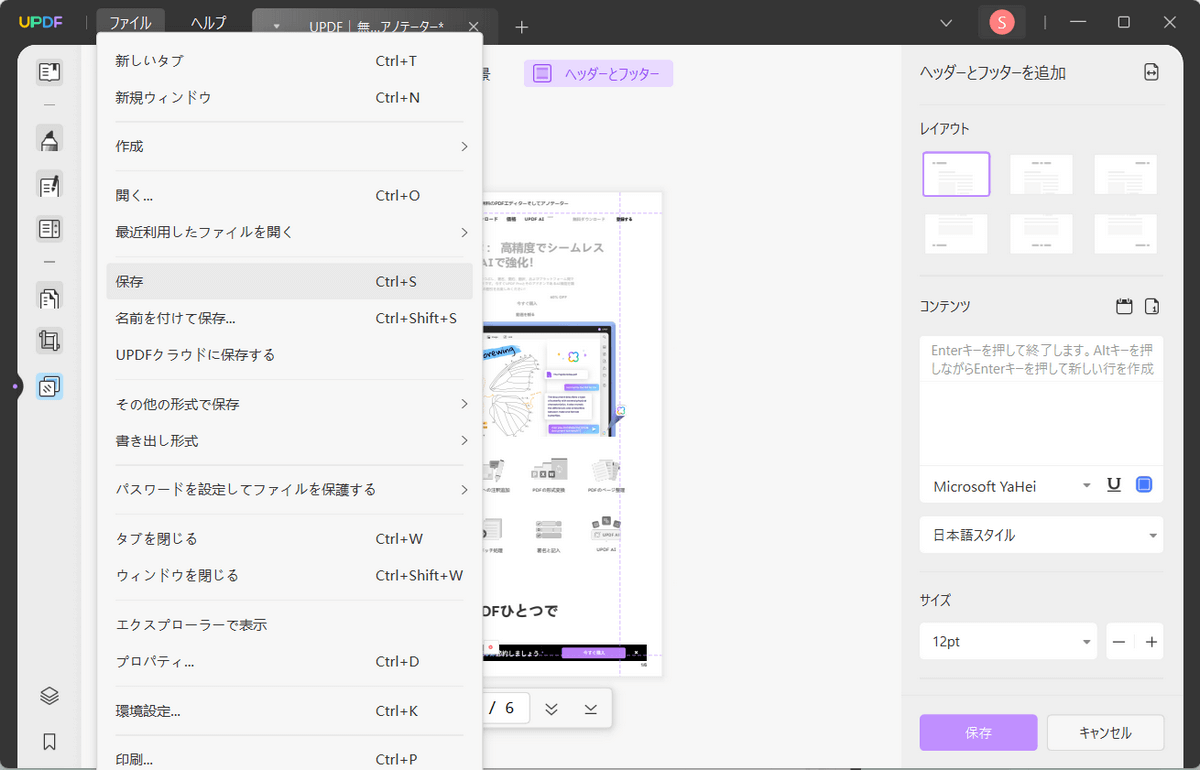Choose タブを閉じる menu entry
This screenshot has width=1200, height=770.
pyautogui.click(x=289, y=539)
